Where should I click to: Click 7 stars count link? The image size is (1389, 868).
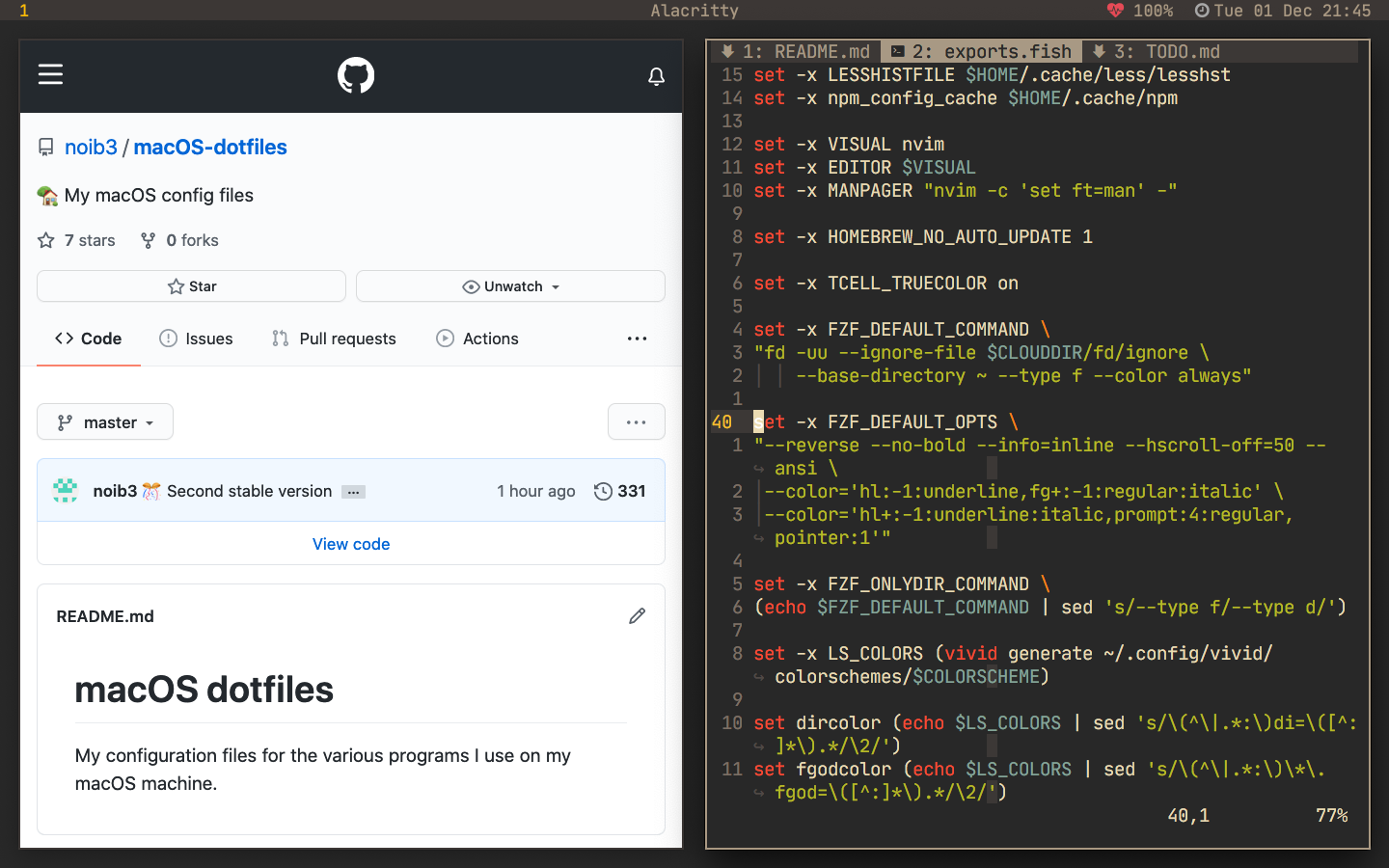pos(90,240)
